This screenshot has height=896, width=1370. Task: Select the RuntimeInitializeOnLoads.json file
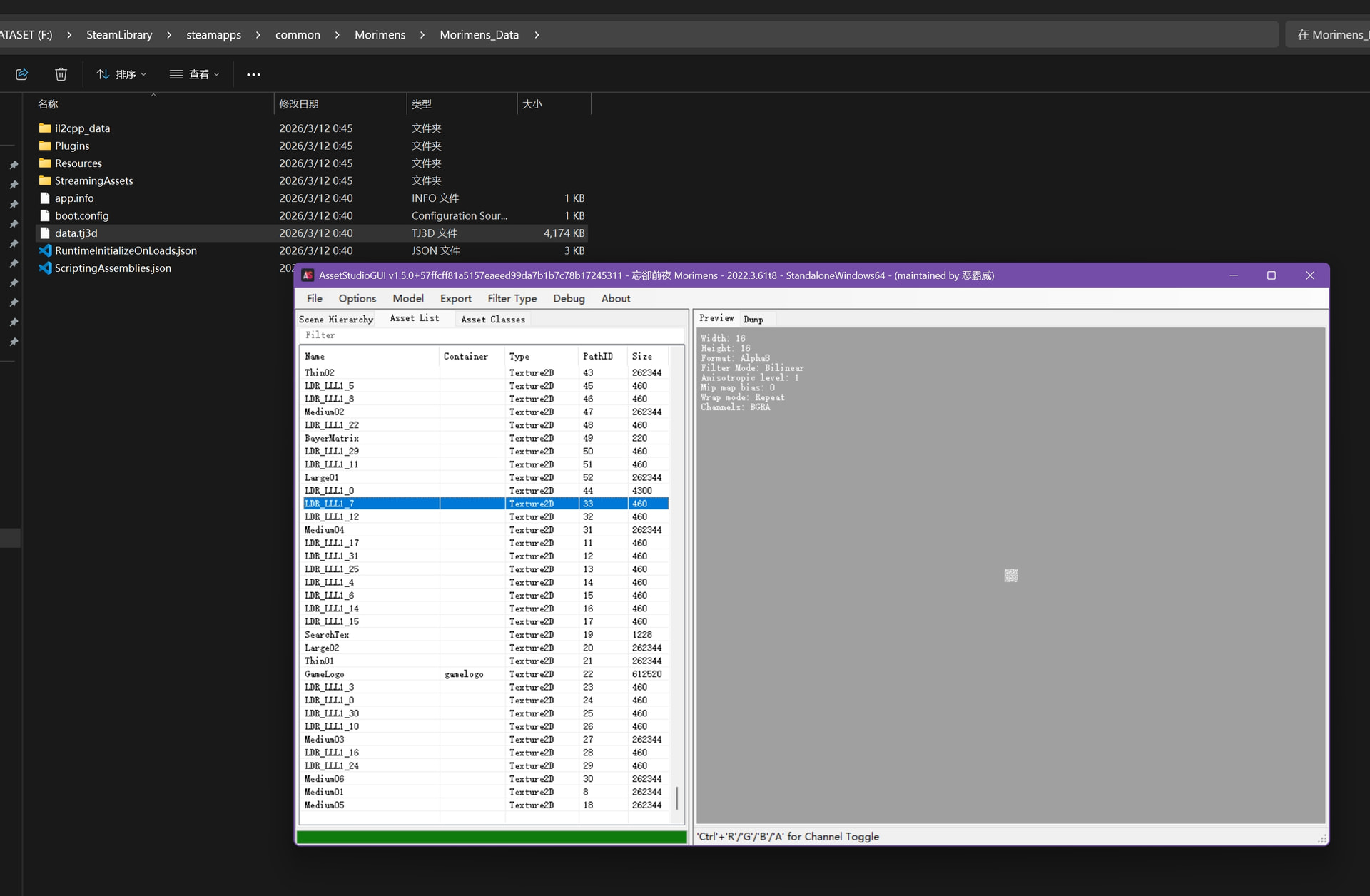pos(126,250)
